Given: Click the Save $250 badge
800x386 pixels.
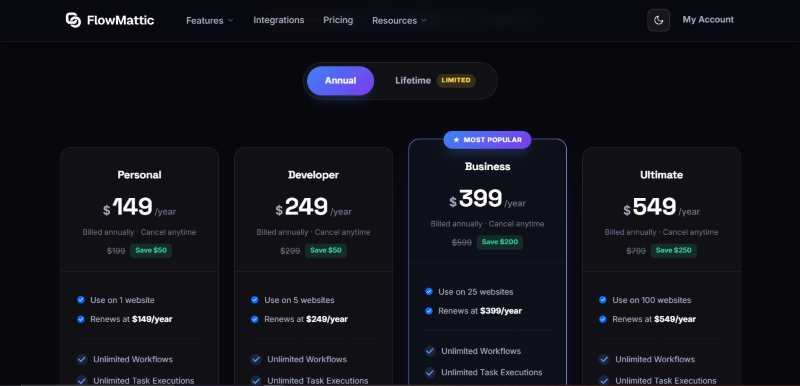Looking at the screenshot, I should 673,250.
